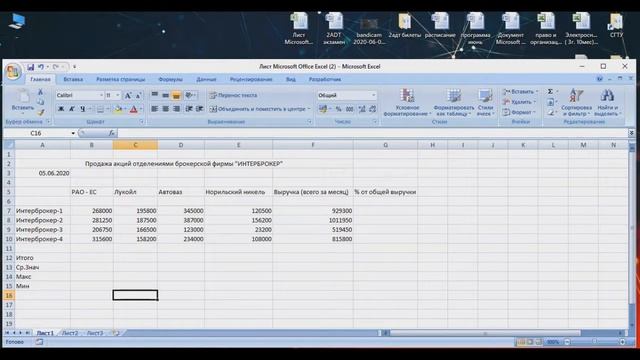This screenshot has height=360, width=640.
Task: Open the Лист3 sheet tab
Action: click(x=95, y=333)
